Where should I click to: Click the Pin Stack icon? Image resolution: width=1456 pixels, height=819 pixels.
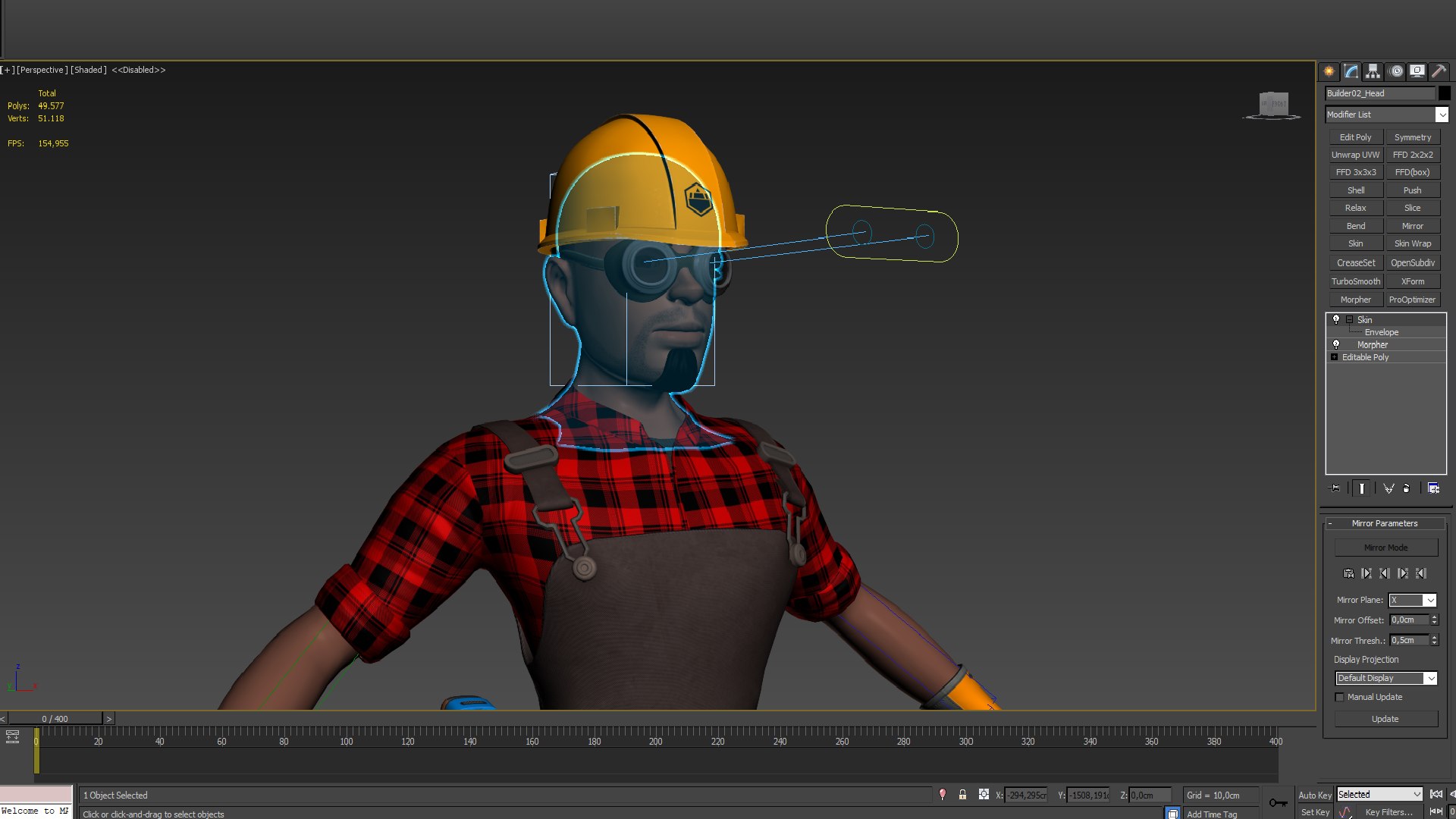pos(1335,488)
